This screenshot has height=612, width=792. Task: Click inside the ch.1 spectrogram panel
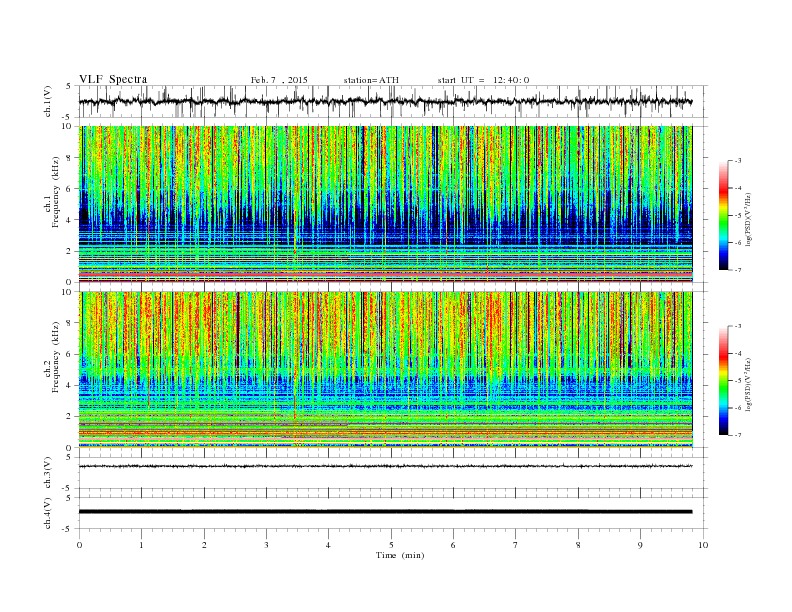[x=385, y=204]
